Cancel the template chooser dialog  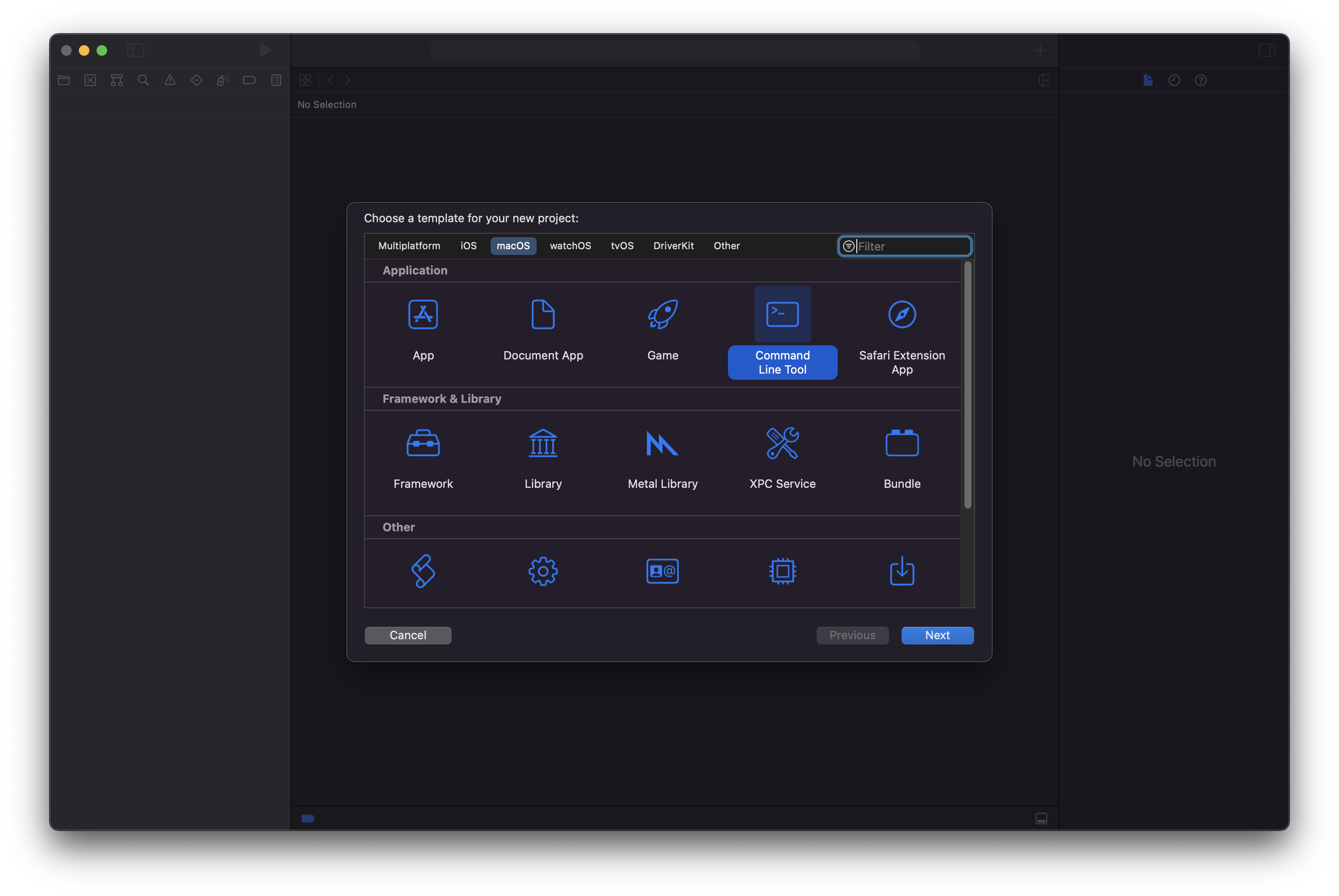coord(408,635)
